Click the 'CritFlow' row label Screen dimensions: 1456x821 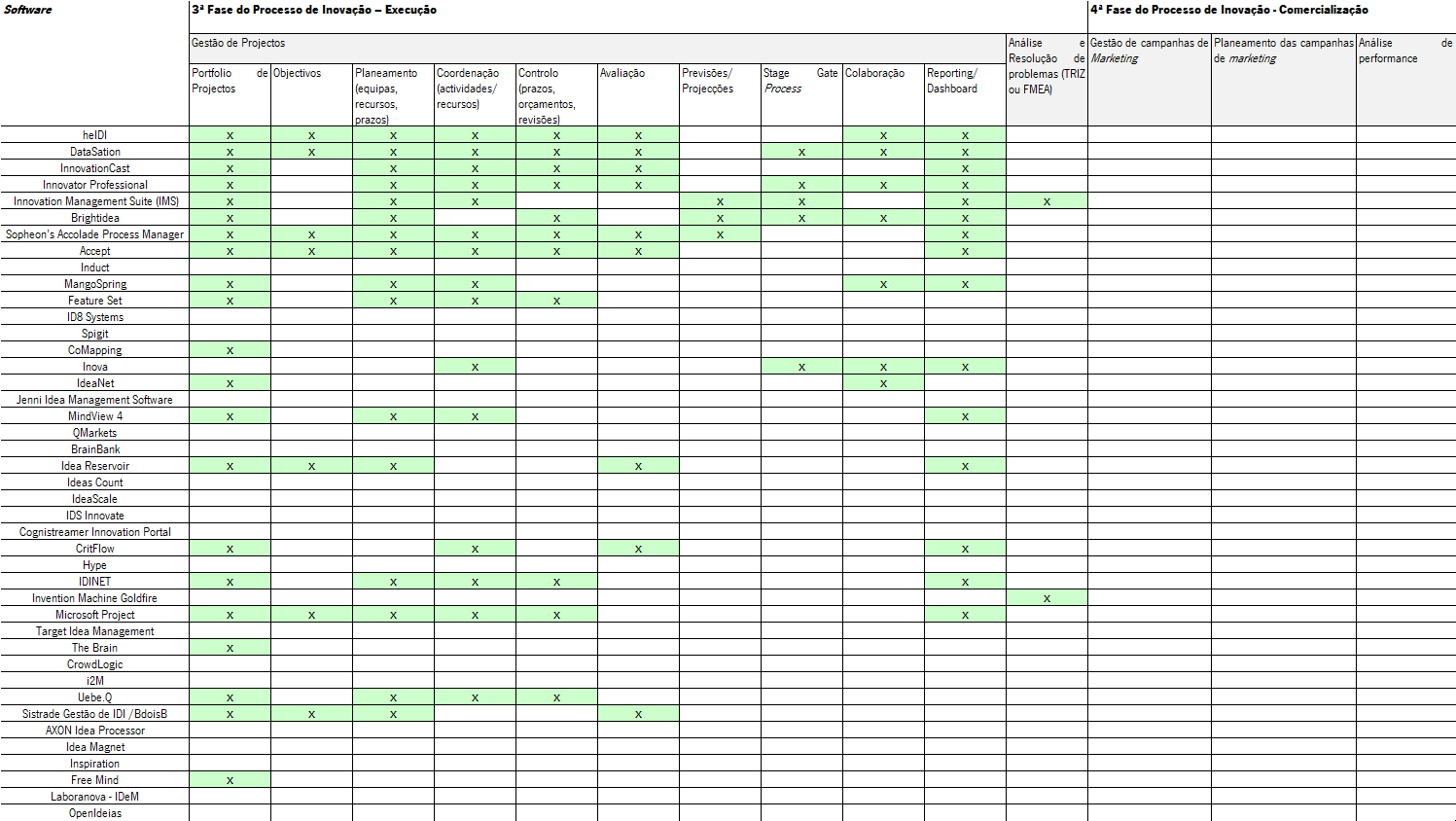(x=95, y=549)
